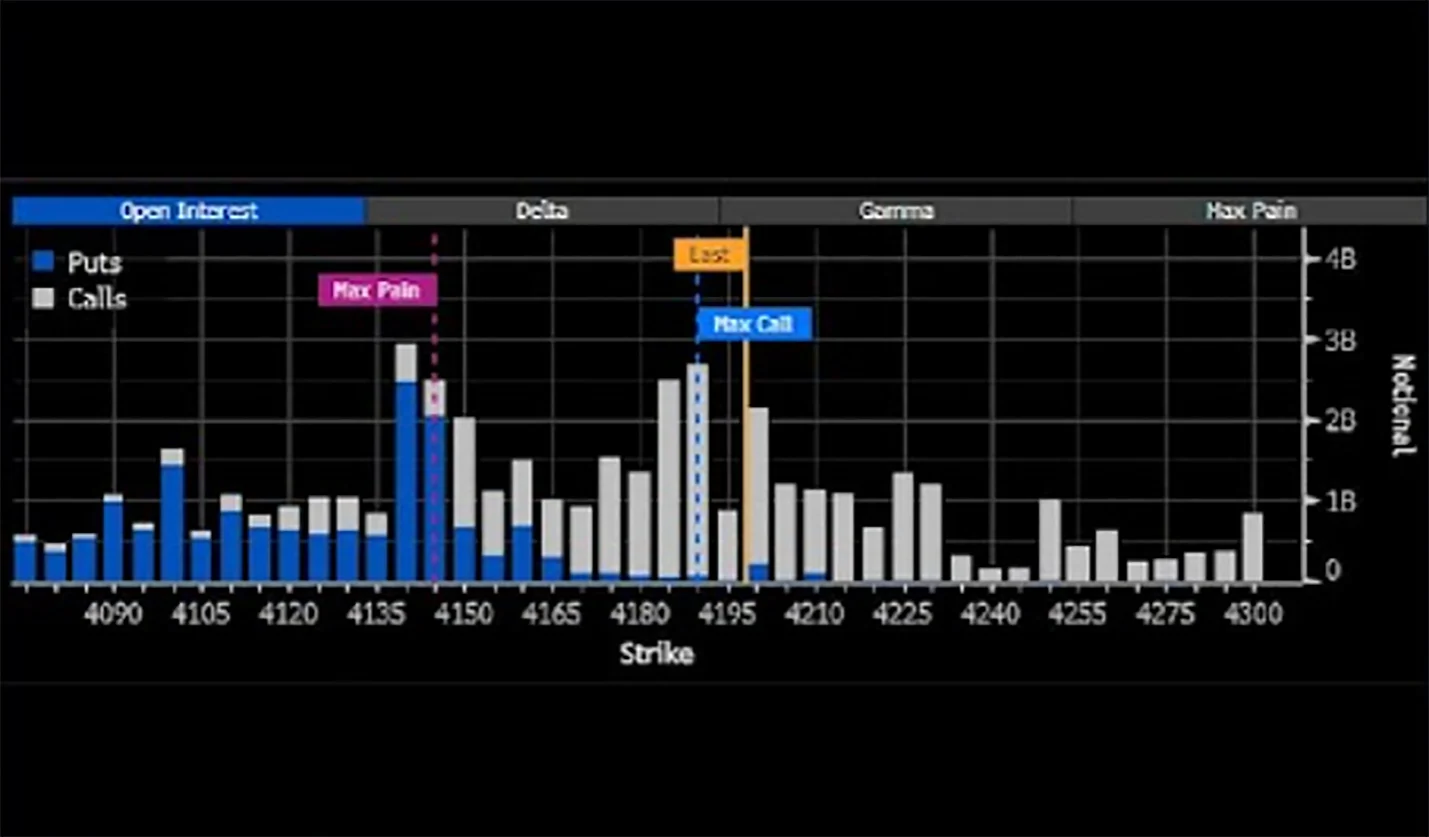
Task: Click the 4225 strike axis label
Action: pos(903,613)
